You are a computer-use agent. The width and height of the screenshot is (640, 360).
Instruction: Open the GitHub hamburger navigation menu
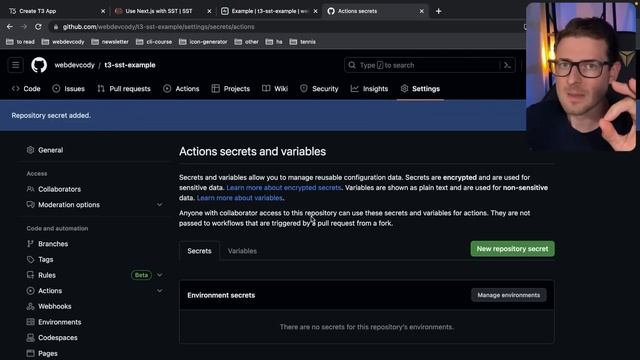(x=16, y=65)
